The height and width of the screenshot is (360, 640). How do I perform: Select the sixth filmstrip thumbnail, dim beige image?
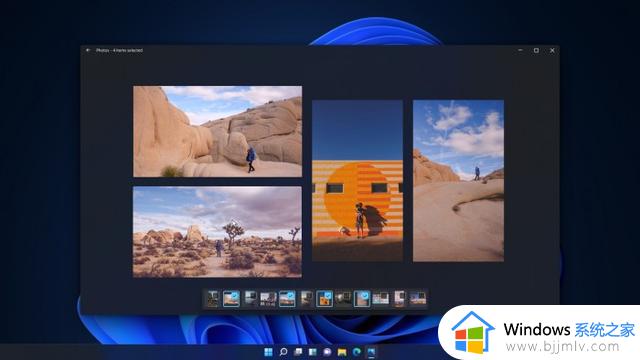point(306,298)
